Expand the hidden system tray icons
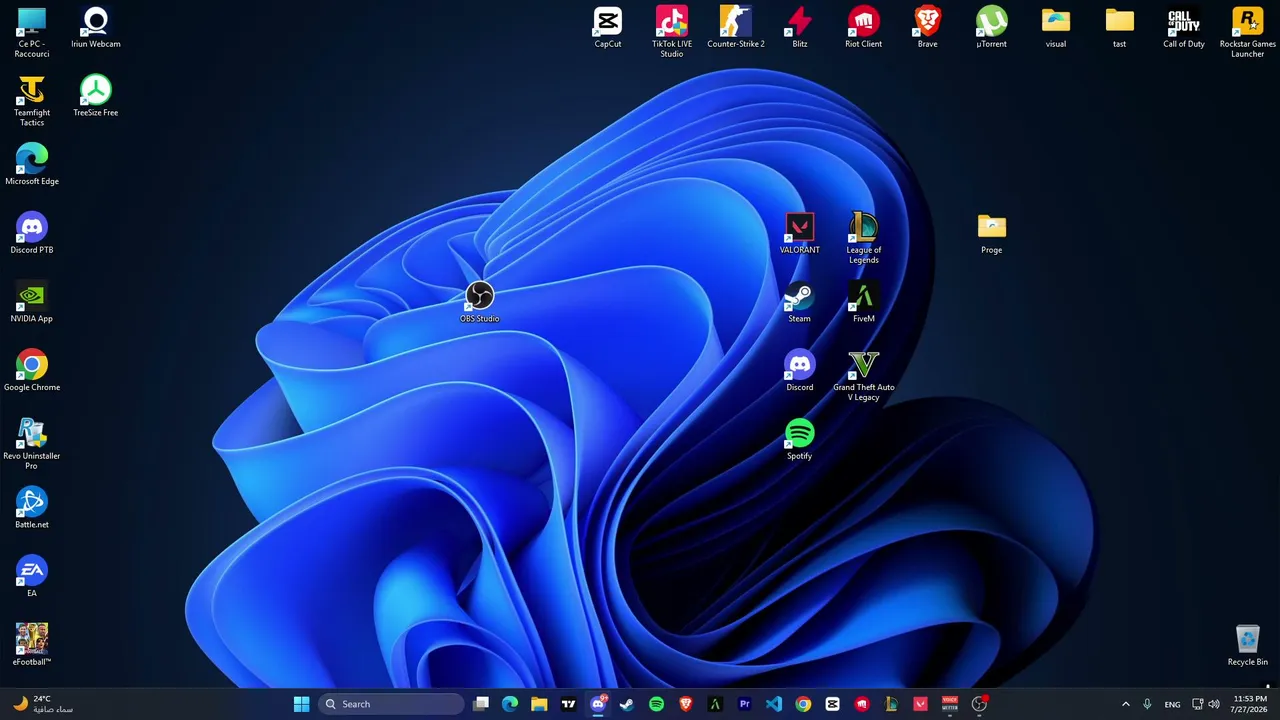The height and width of the screenshot is (720, 1280). point(1125,704)
